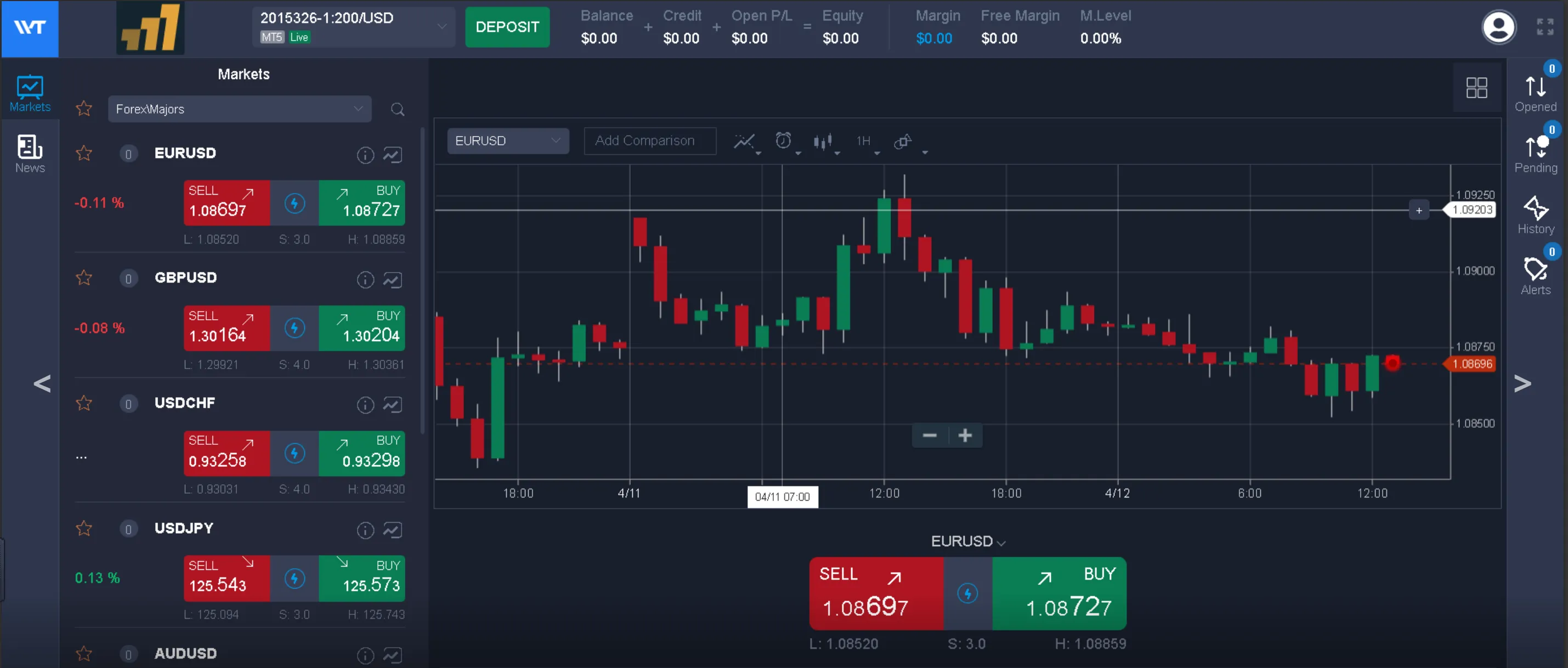Click large BUY 1.08727 under chart
Viewport: 1568px width, 668px height.
click(x=1059, y=593)
